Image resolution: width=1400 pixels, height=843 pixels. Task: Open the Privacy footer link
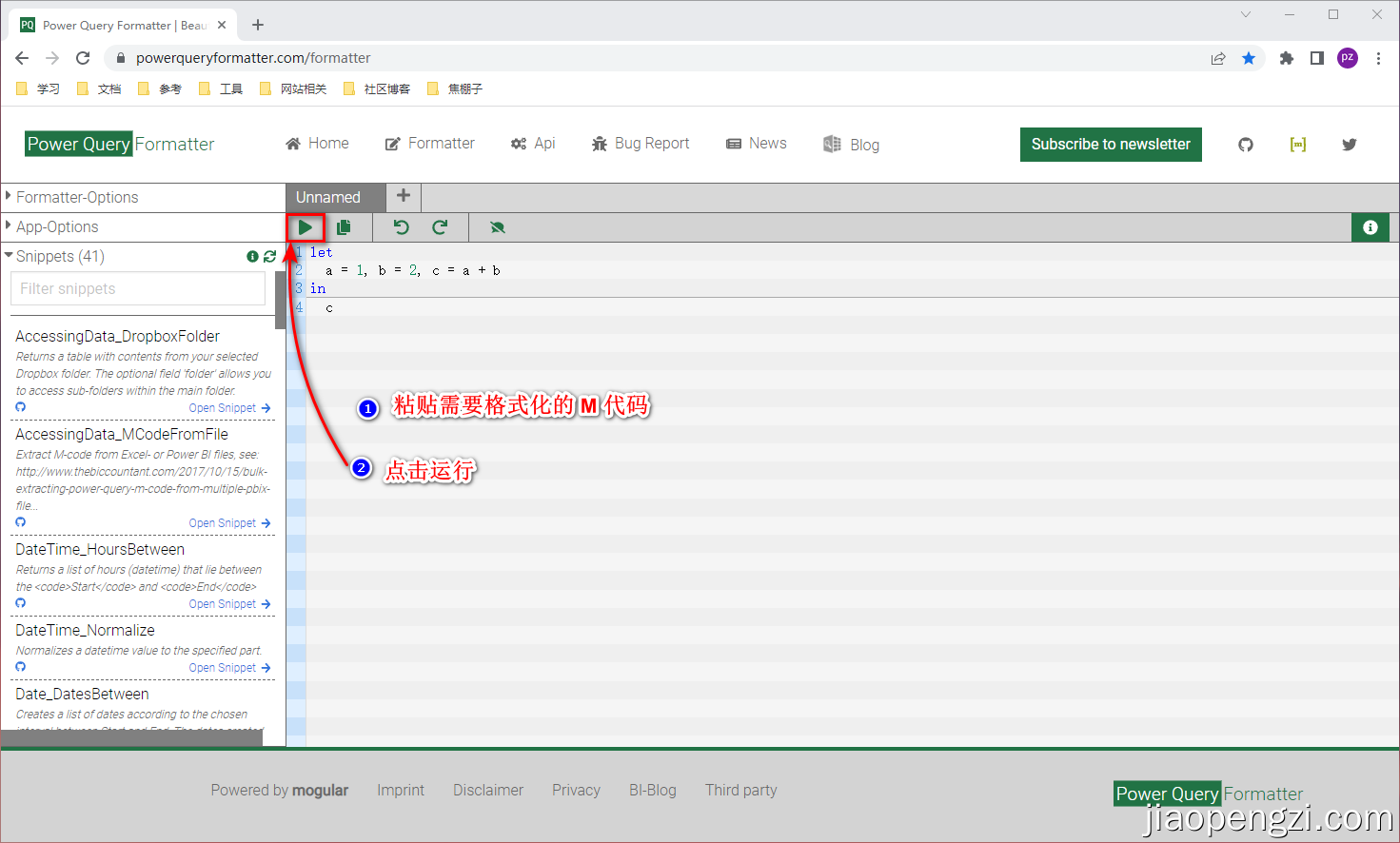pyautogui.click(x=576, y=790)
